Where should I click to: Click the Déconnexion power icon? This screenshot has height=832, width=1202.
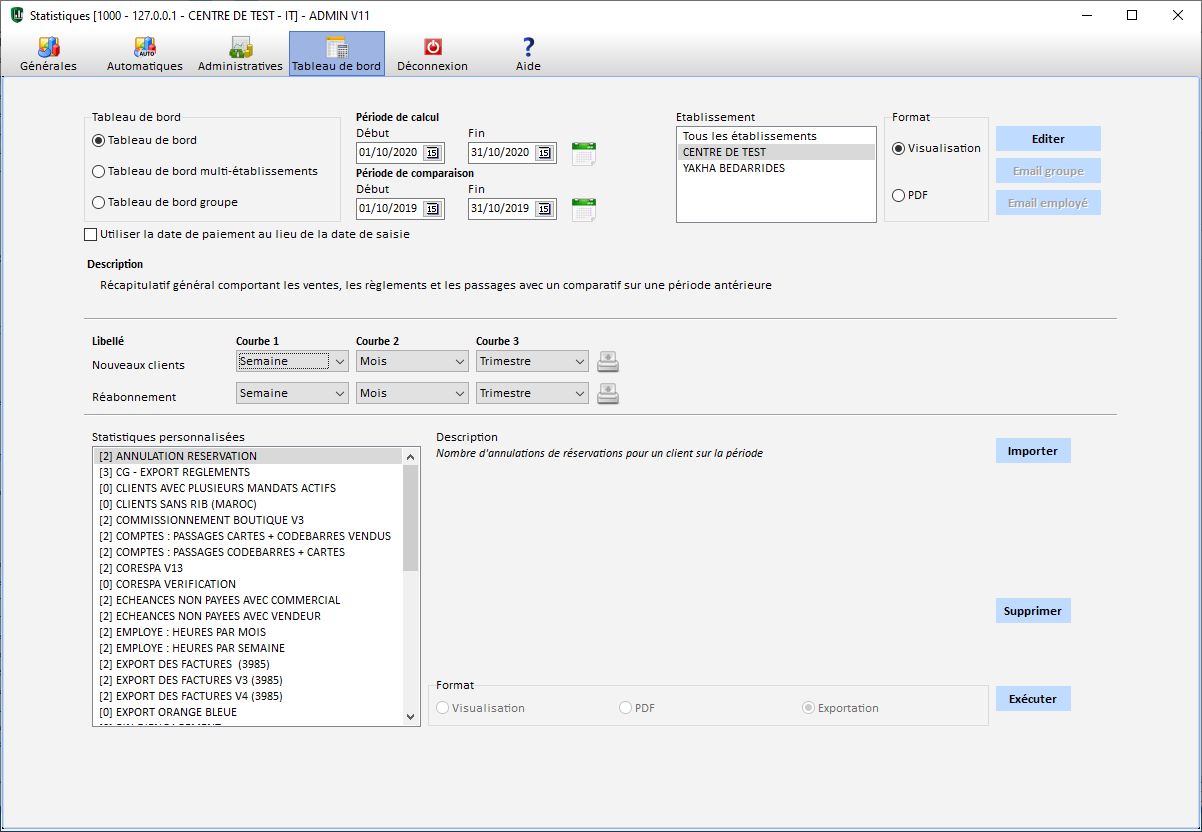[x=432, y=48]
